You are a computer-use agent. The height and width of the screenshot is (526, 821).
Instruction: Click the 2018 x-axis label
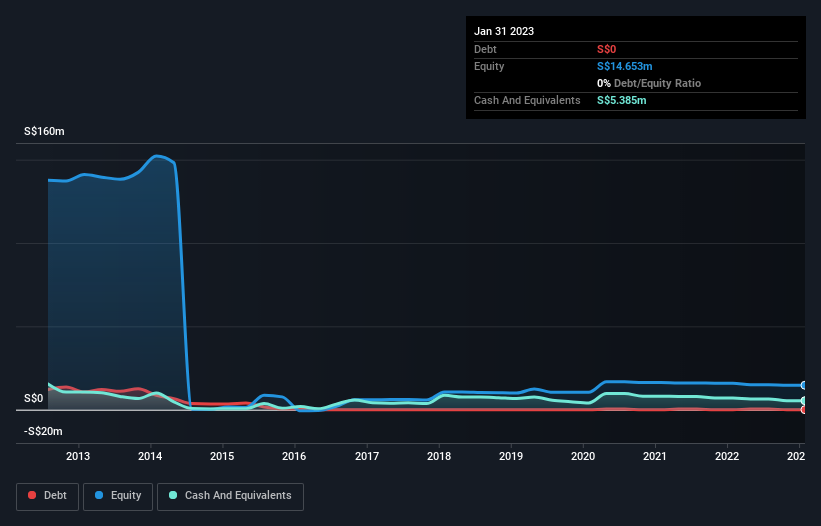pos(439,456)
